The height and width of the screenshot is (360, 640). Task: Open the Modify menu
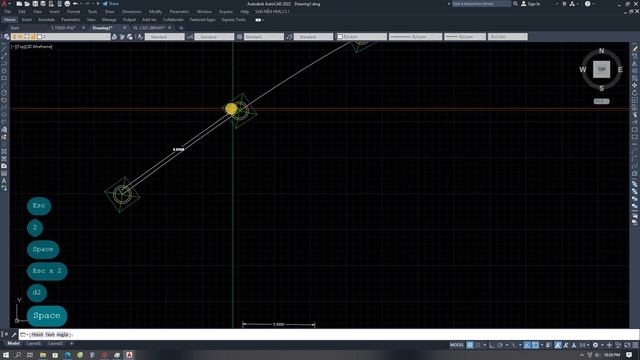(x=155, y=12)
